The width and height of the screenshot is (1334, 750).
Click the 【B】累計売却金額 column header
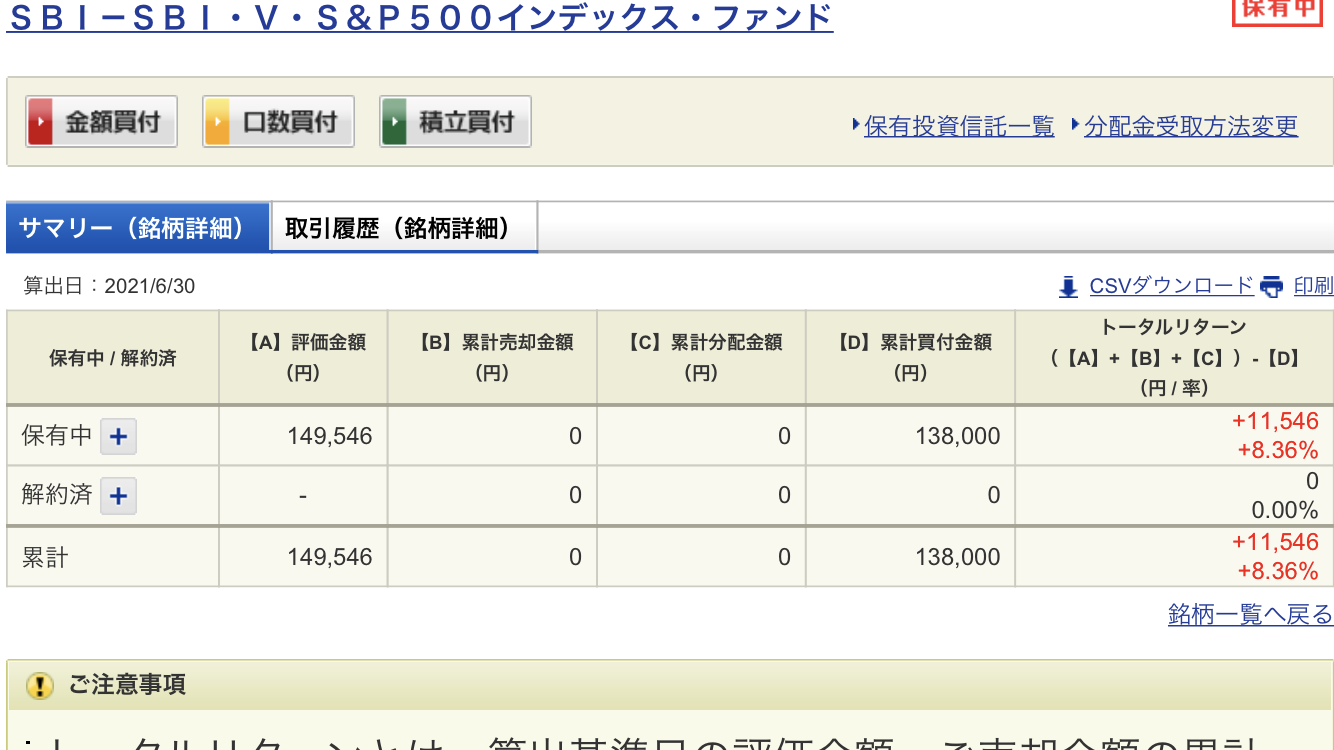492,357
